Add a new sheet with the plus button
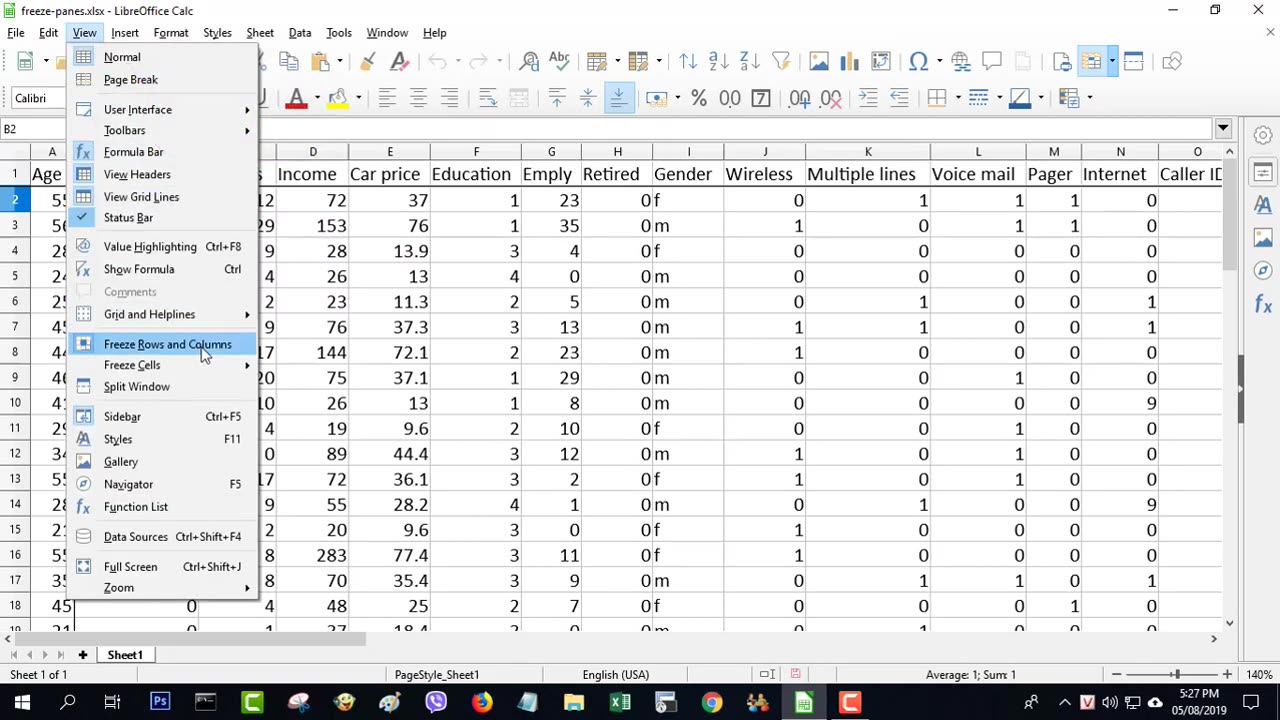The height and width of the screenshot is (720, 1280). (x=83, y=655)
